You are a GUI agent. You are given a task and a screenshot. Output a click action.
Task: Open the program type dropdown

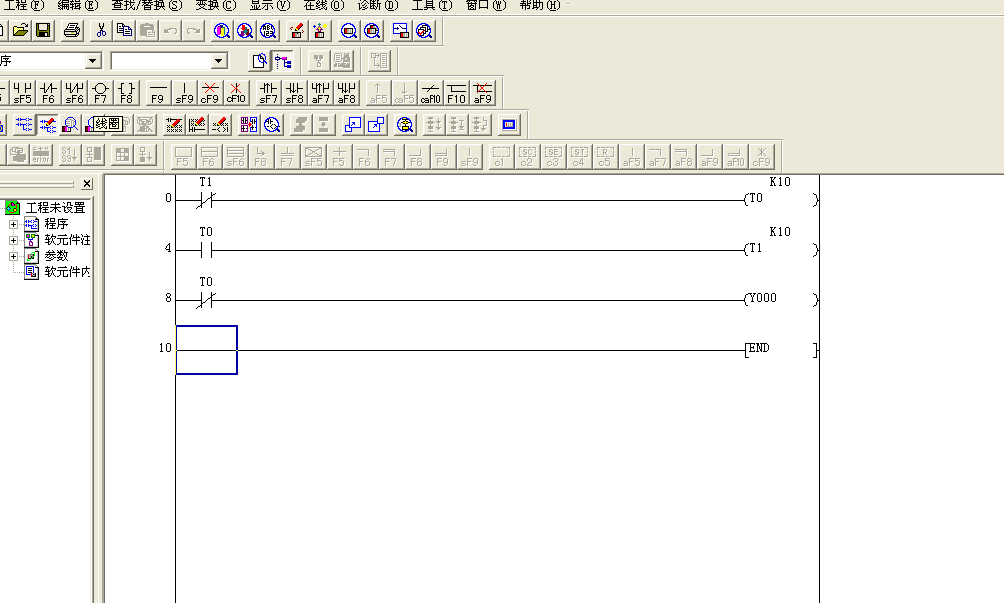pyautogui.click(x=93, y=61)
